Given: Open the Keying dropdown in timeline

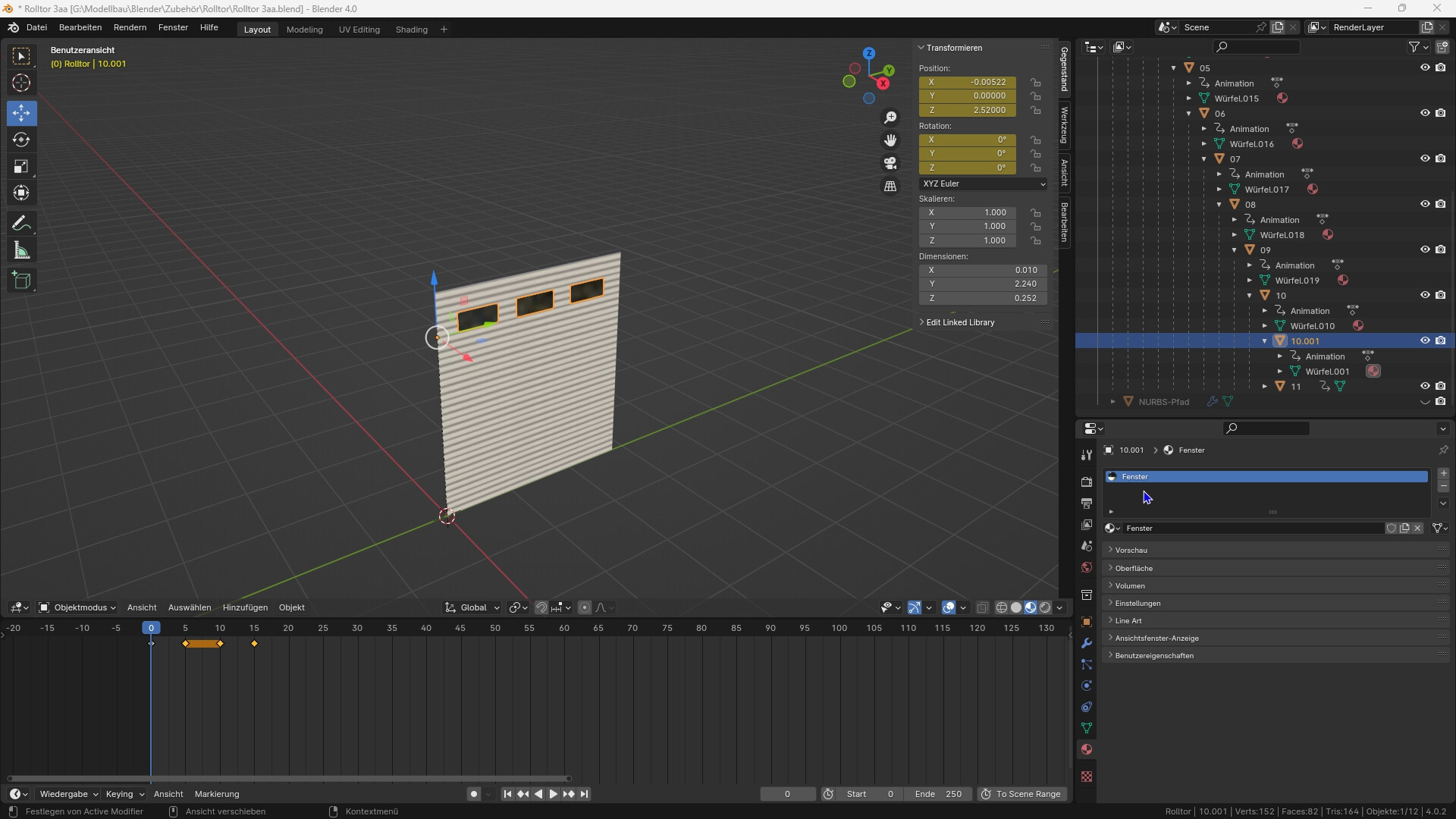Looking at the screenshot, I should 124,794.
